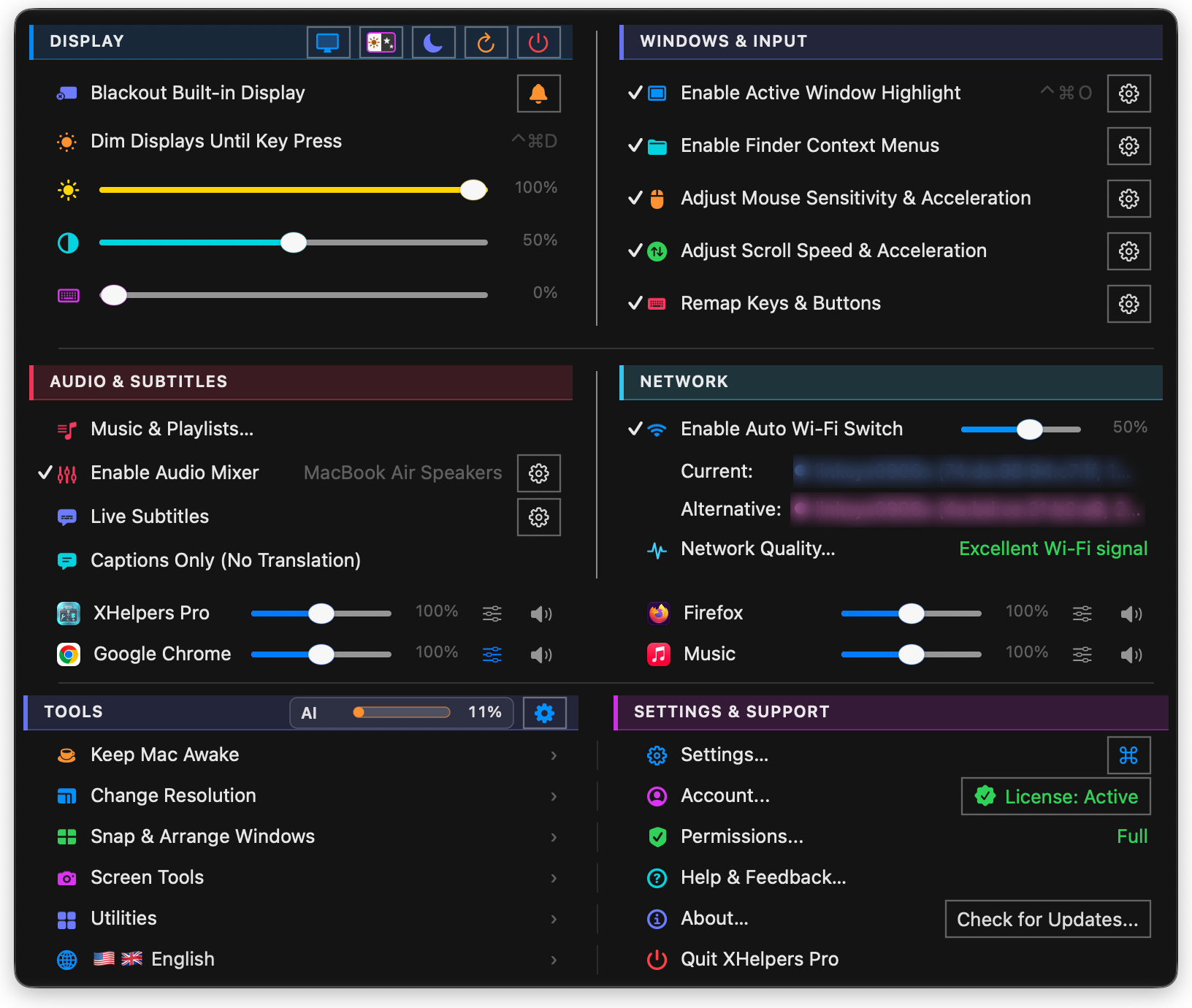
Task: Mute XHelpers Pro with its speaker icon
Action: click(541, 614)
